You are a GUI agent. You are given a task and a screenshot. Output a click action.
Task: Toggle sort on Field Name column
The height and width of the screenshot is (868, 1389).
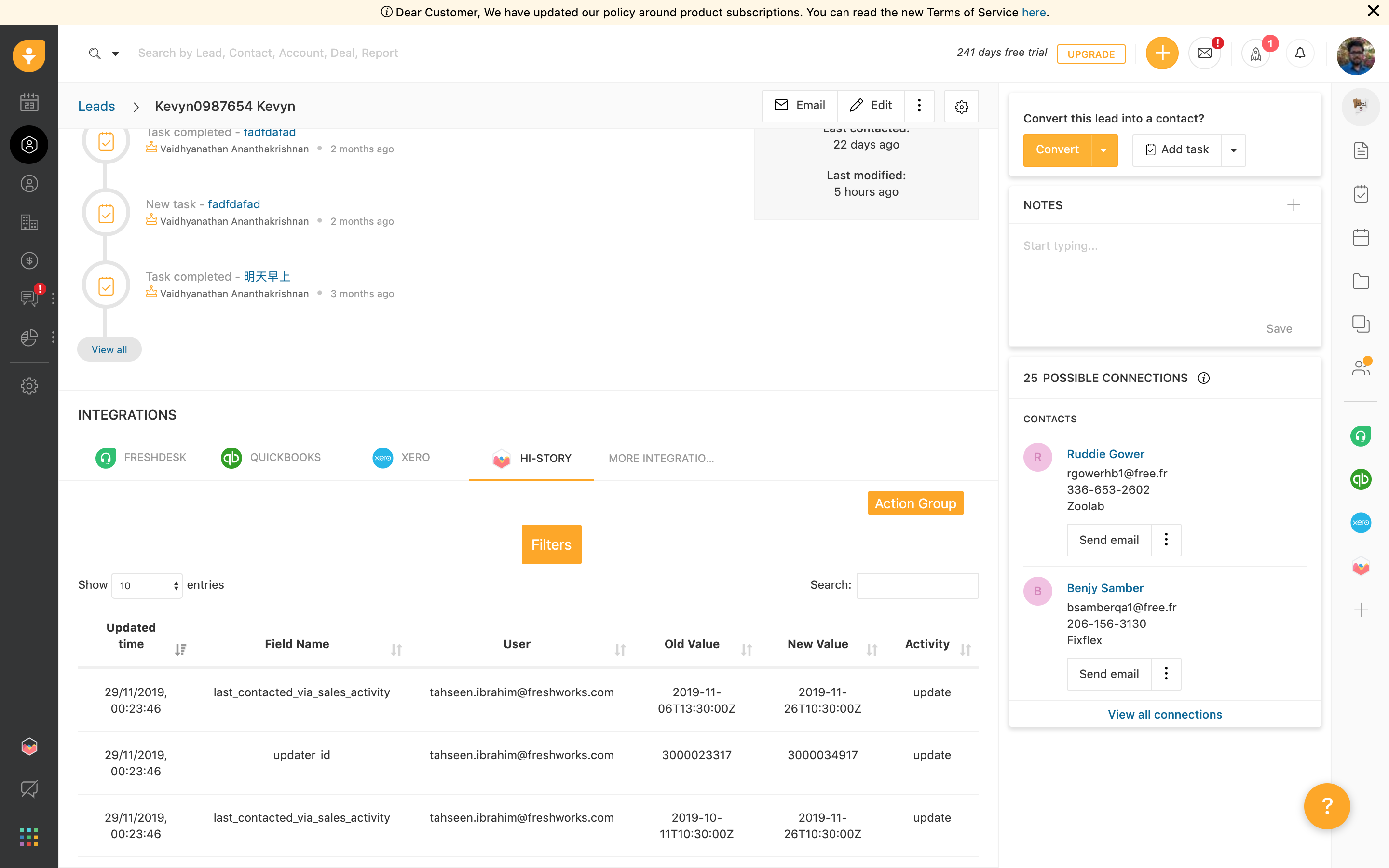pos(396,649)
